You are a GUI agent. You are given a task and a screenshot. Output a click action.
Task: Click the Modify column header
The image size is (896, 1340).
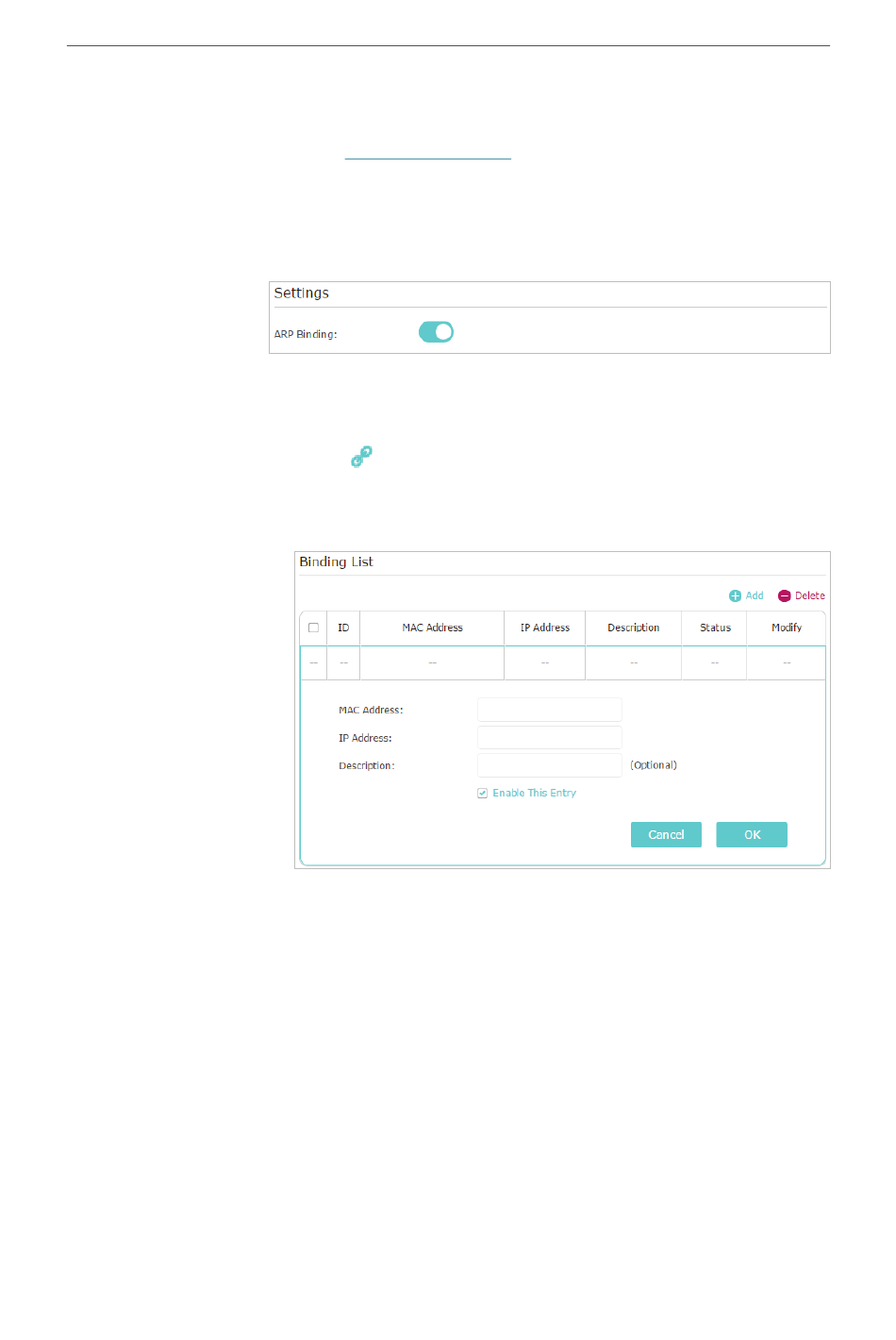[787, 628]
